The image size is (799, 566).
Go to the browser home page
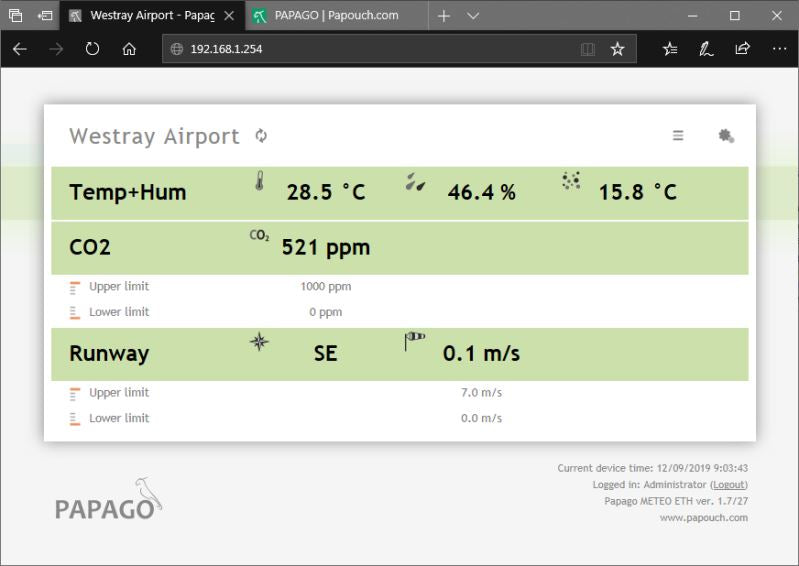point(129,48)
